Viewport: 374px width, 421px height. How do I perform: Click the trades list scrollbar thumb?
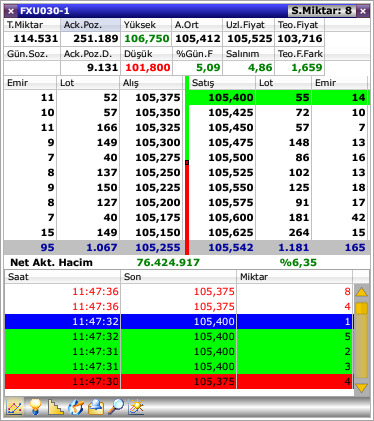[x=362, y=308]
